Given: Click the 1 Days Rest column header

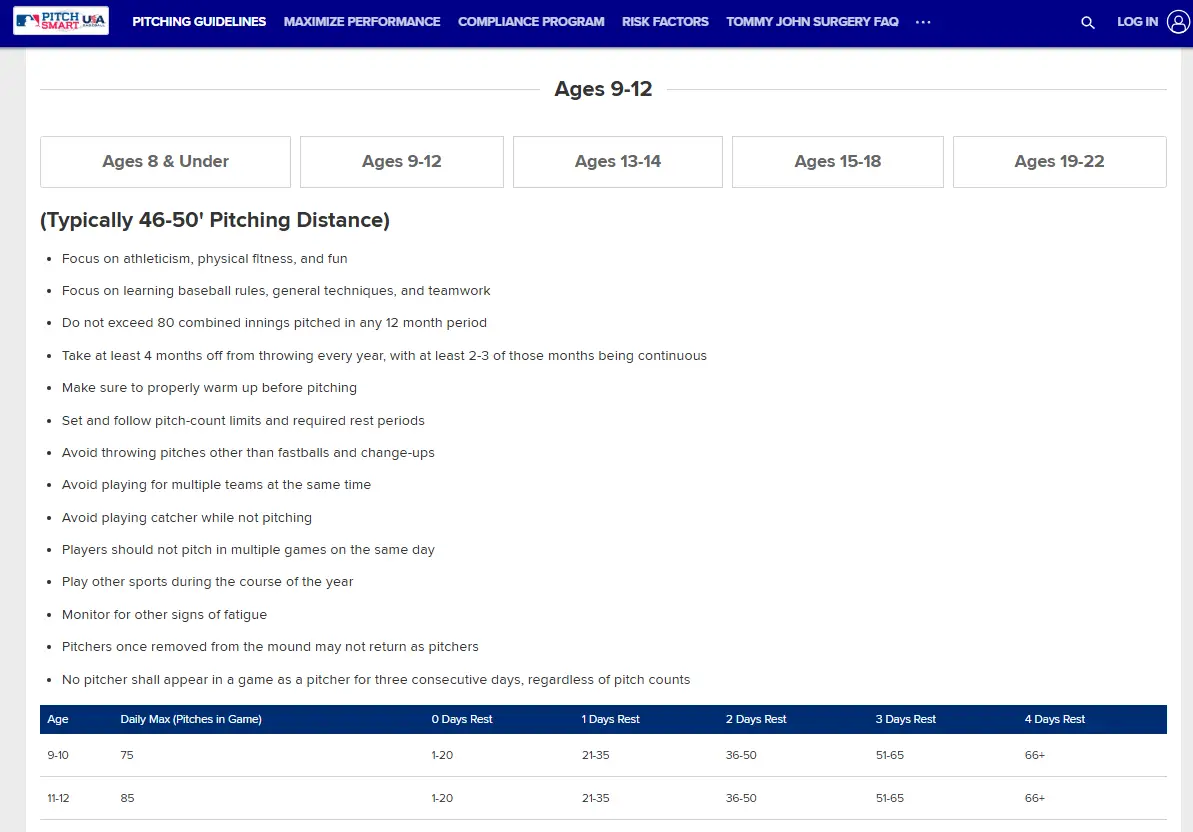Looking at the screenshot, I should 610,719.
